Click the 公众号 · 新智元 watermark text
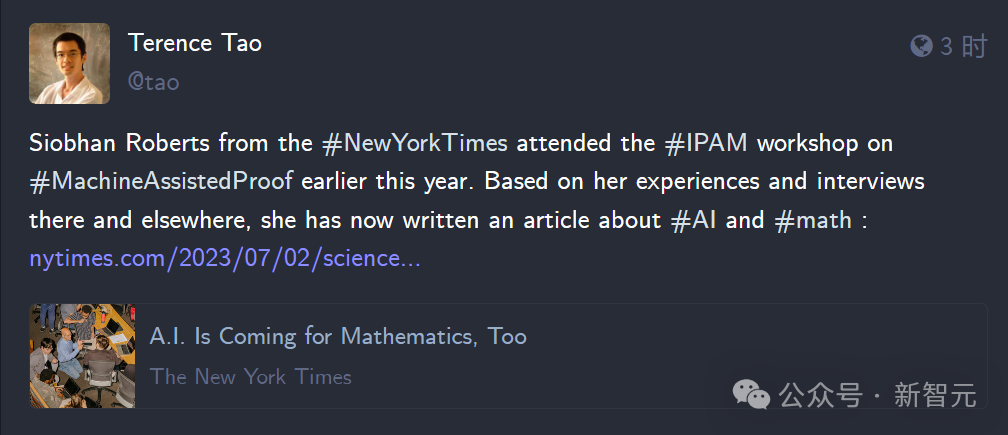Viewport: 1008px width, 435px height. pos(878,394)
